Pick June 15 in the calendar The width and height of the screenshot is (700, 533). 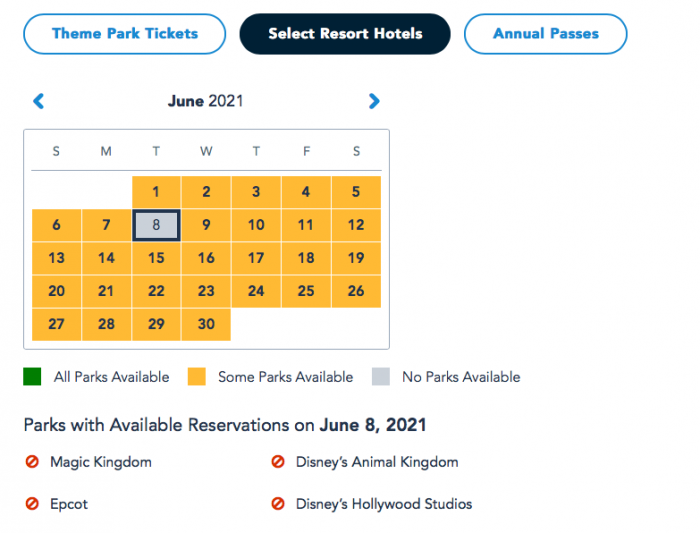[156, 258]
